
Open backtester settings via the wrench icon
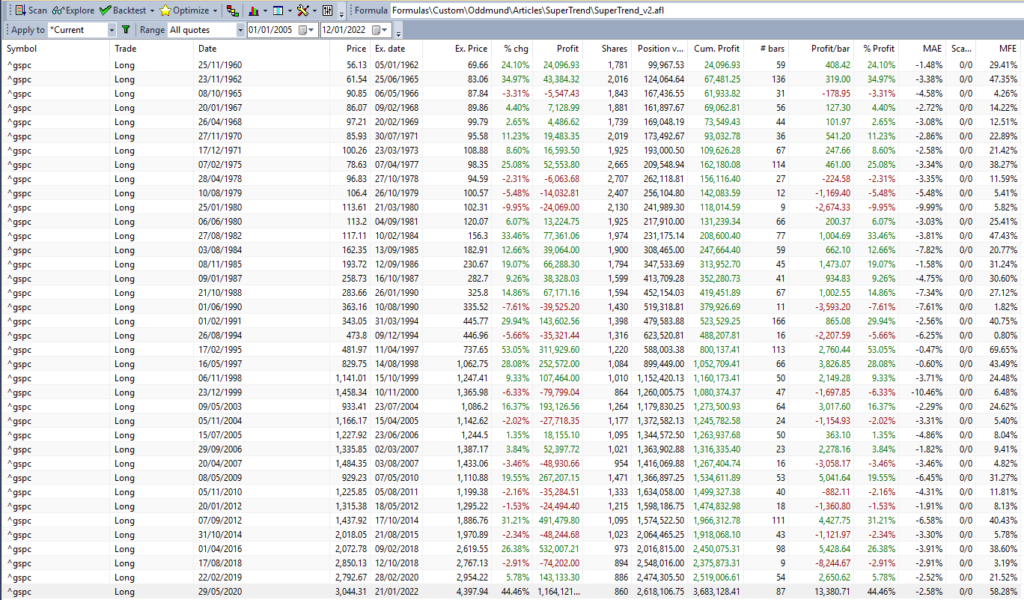[x=303, y=10]
